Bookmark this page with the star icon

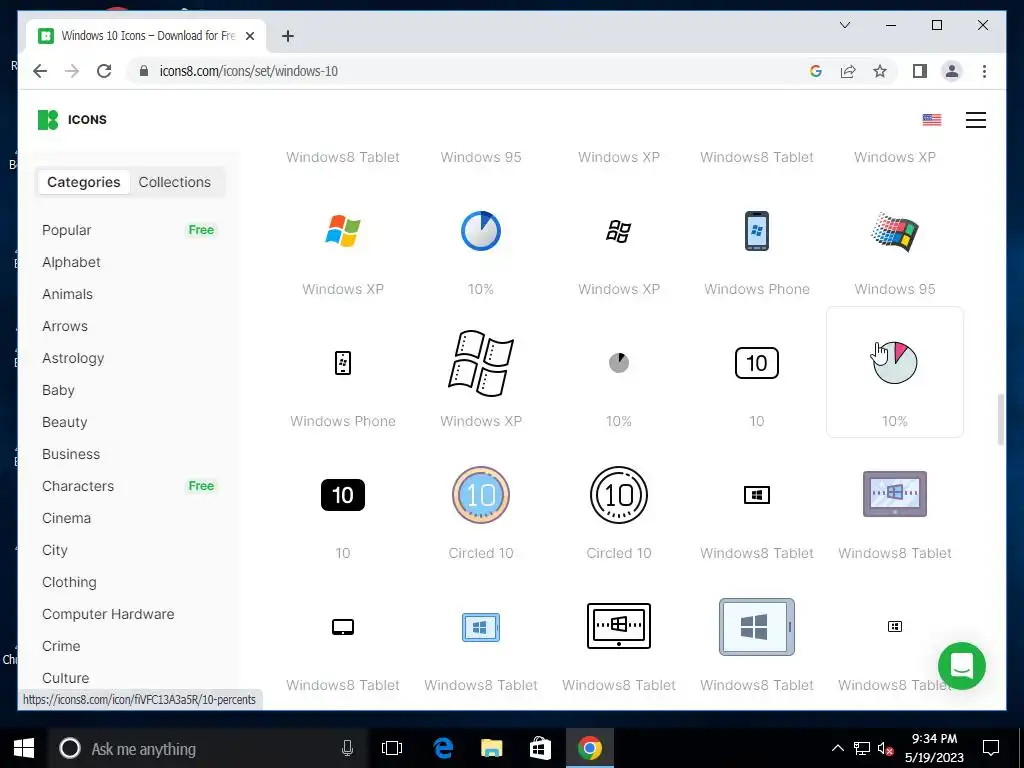click(880, 71)
